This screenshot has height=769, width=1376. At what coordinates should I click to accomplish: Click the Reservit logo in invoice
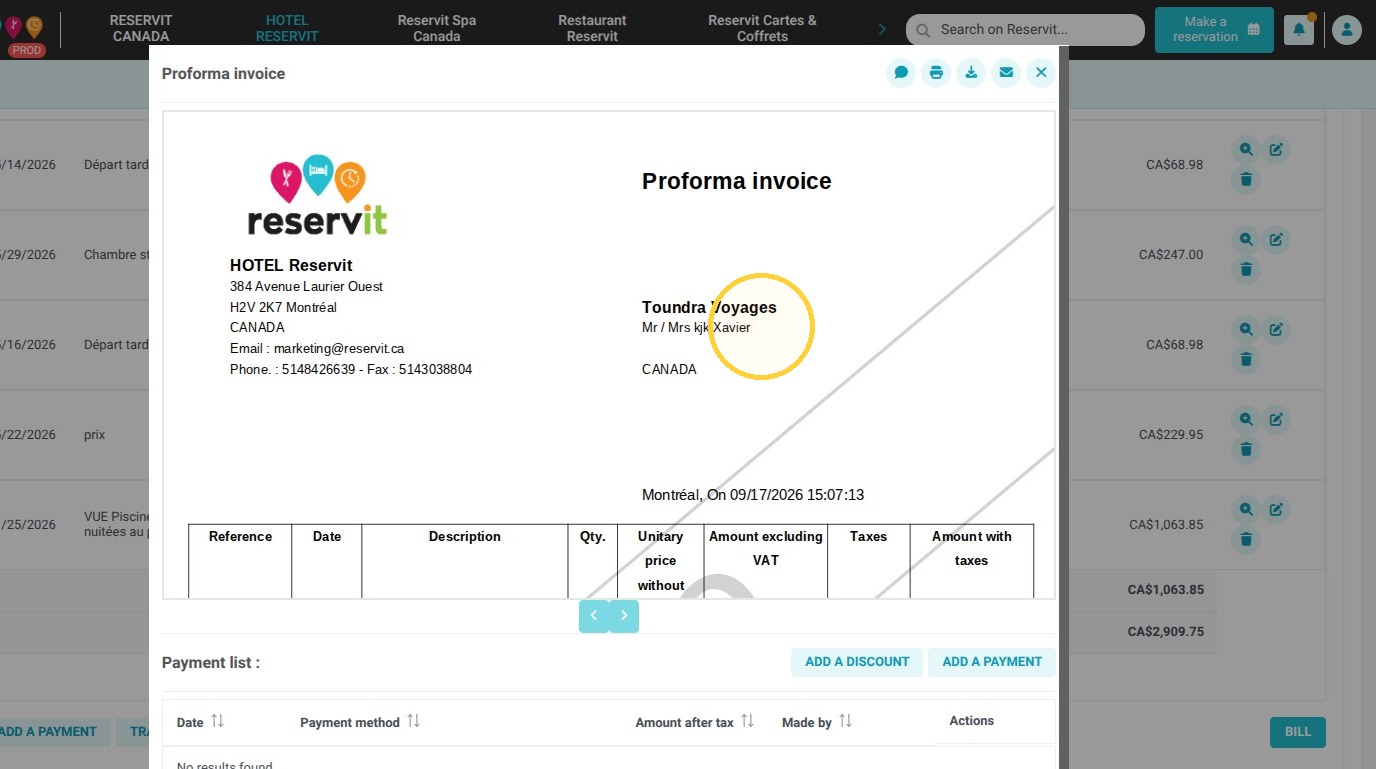(x=318, y=196)
